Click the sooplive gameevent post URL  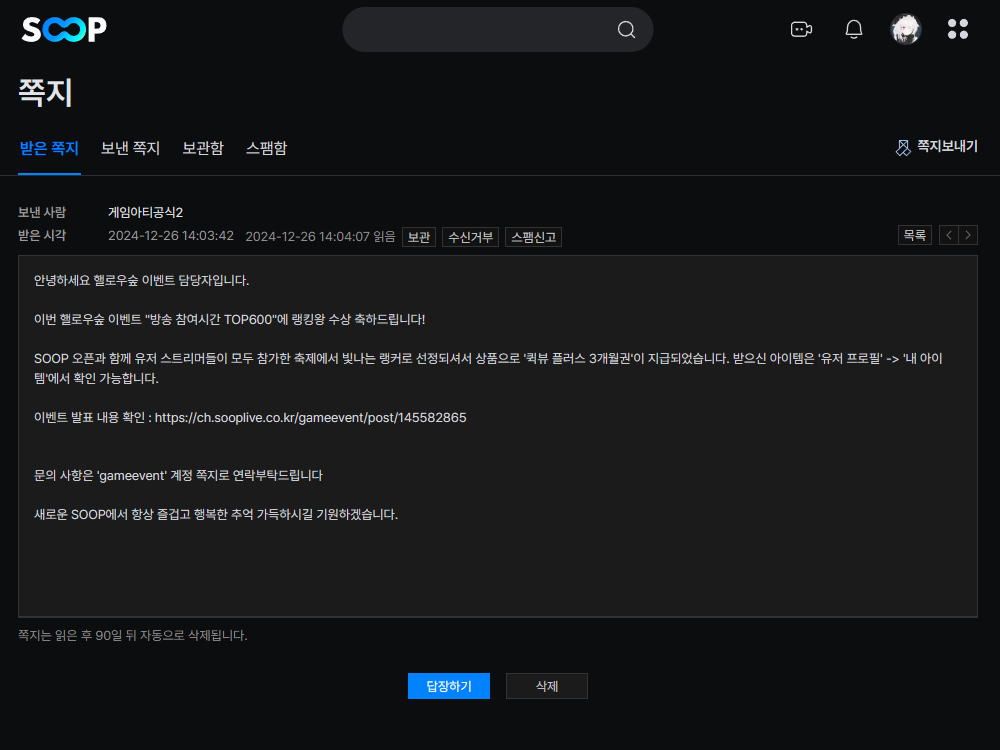tap(311, 418)
